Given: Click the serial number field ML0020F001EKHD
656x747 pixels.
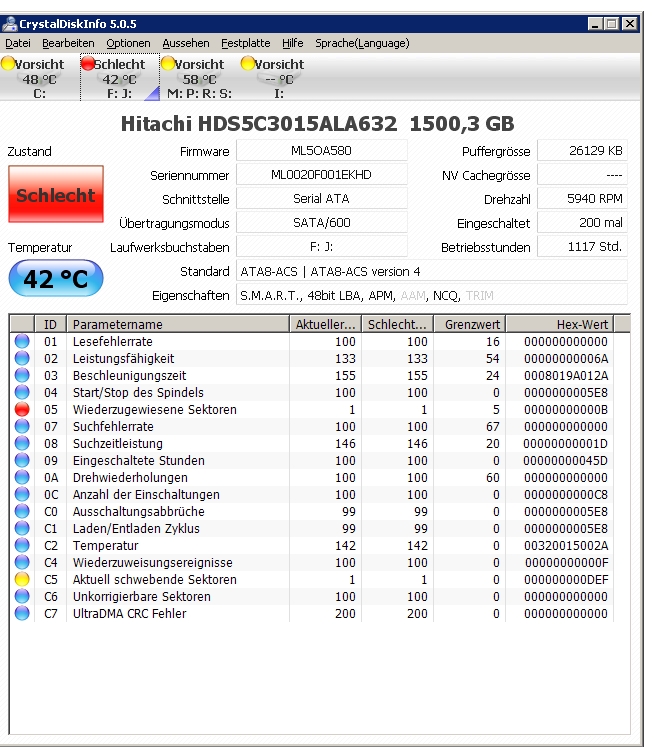Looking at the screenshot, I should click(x=322, y=174).
